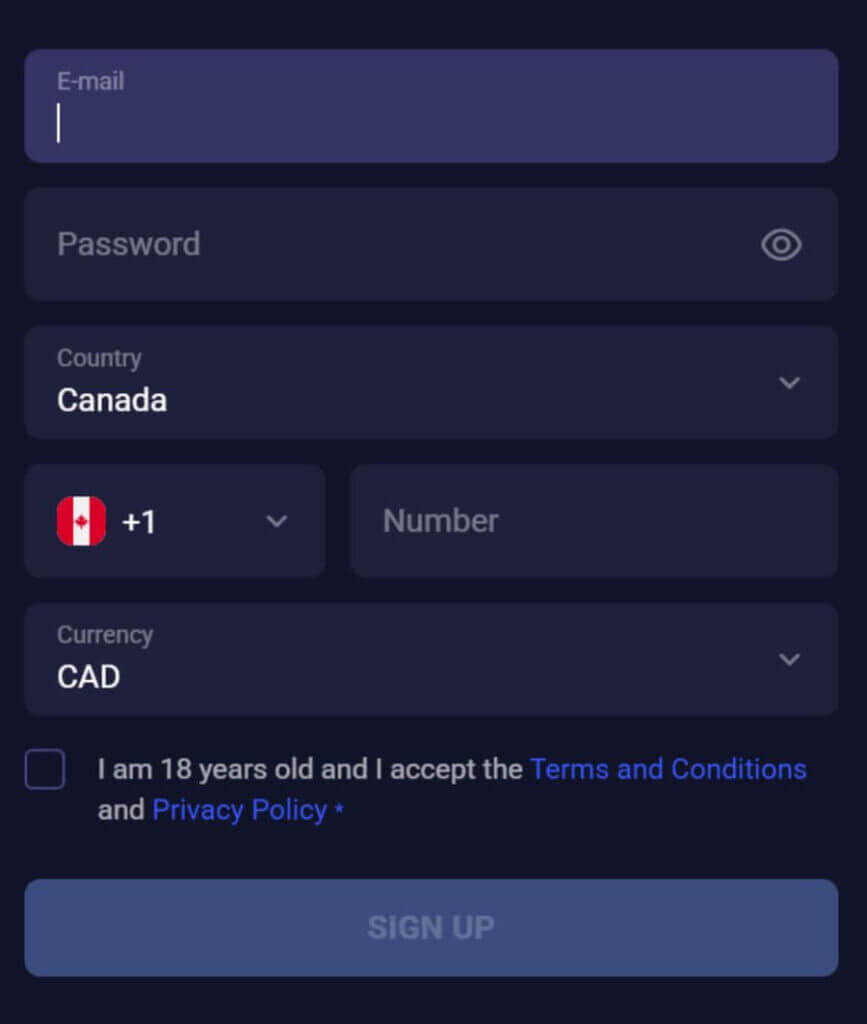Tick the age and terms checkbox
Viewport: 867px width, 1024px height.
coord(45,770)
